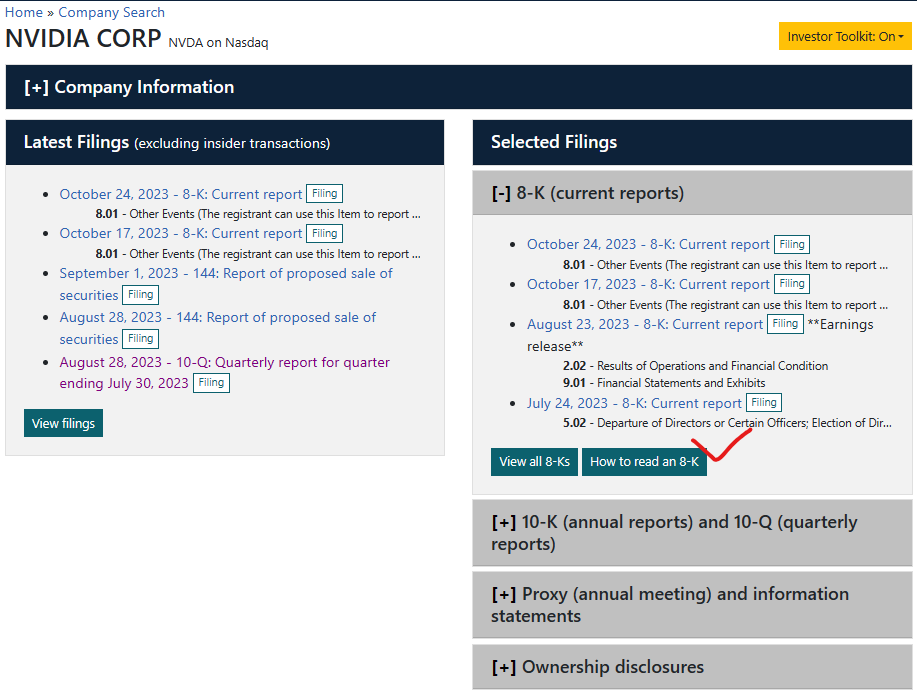This screenshot has height=693, width=917.
Task: Click the View all 8-Ks button
Action: (535, 461)
